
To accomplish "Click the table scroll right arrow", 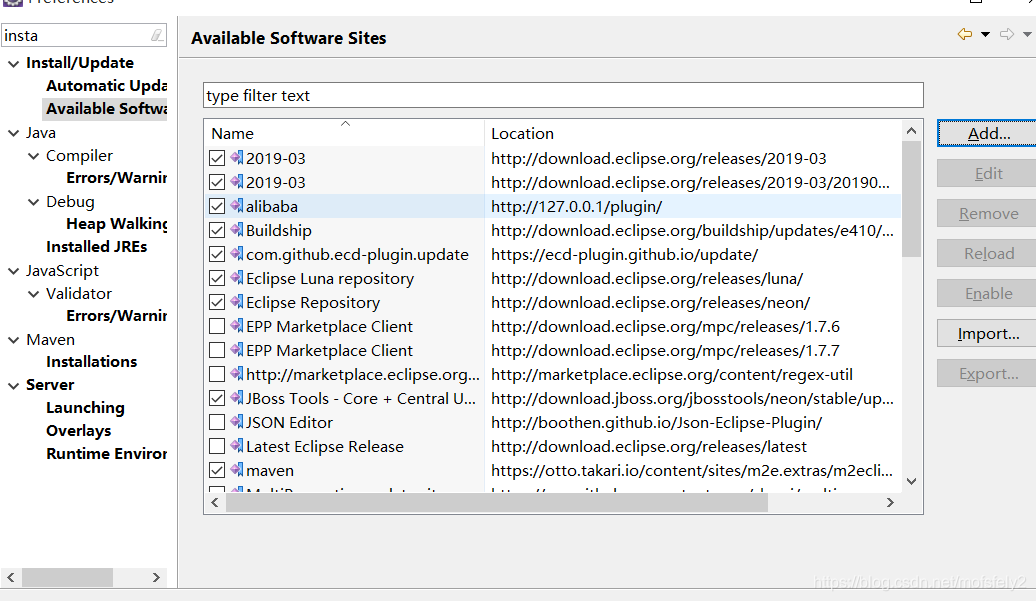I will (890, 503).
